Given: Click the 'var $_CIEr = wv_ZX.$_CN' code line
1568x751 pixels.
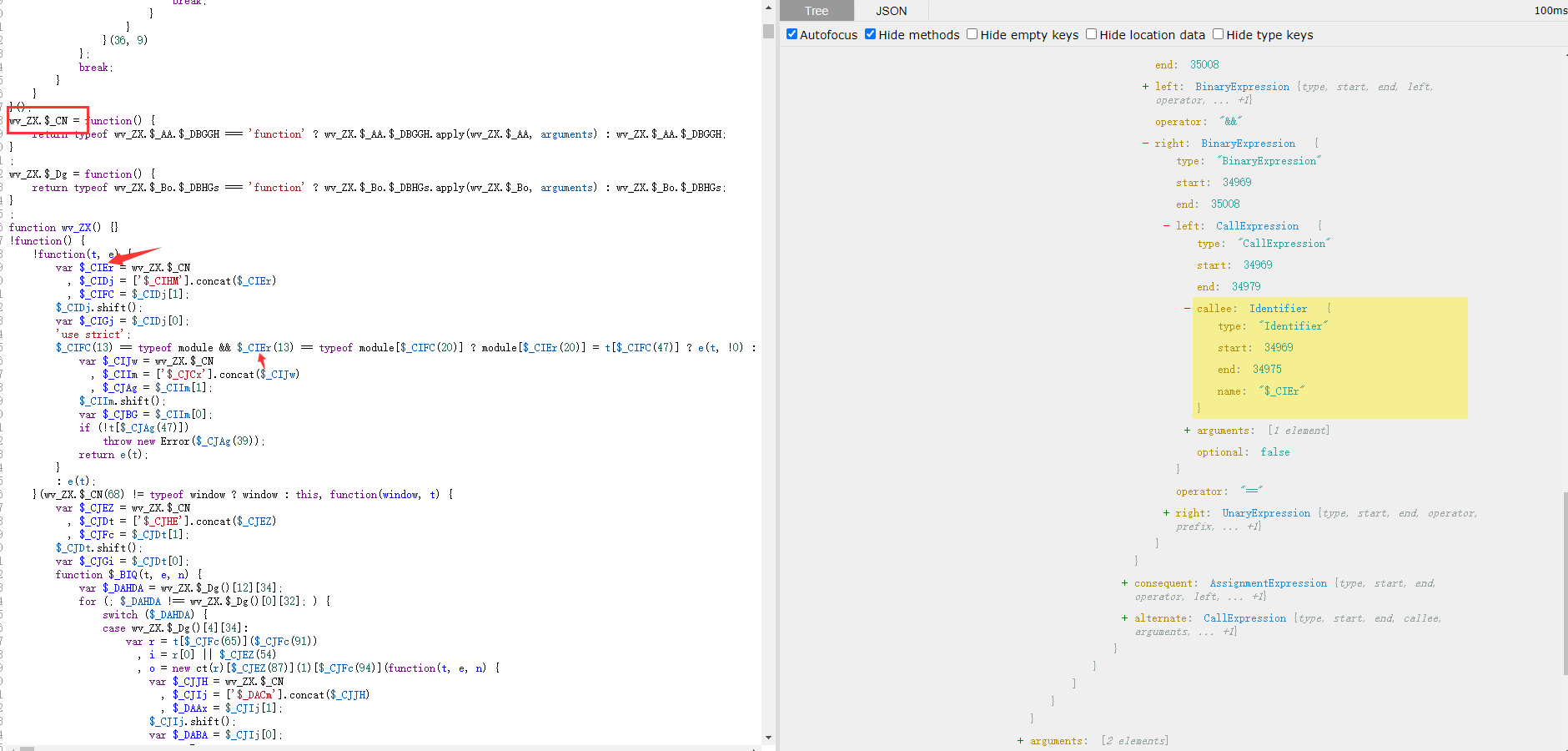Looking at the screenshot, I should pos(123,268).
